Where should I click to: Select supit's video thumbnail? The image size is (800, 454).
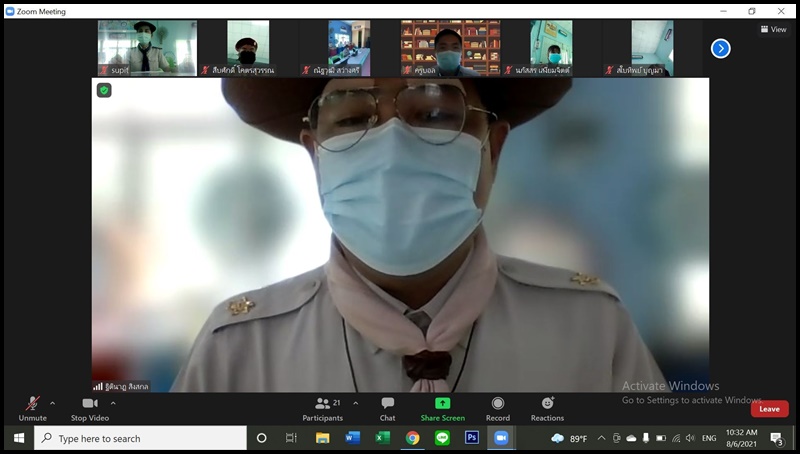tap(147, 48)
